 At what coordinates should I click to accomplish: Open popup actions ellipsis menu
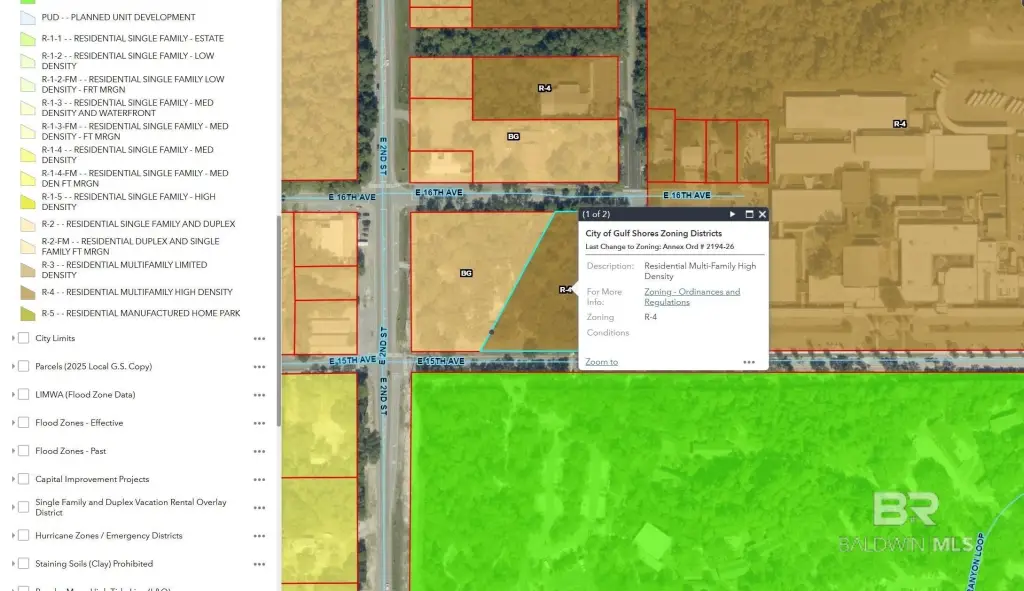coord(748,362)
